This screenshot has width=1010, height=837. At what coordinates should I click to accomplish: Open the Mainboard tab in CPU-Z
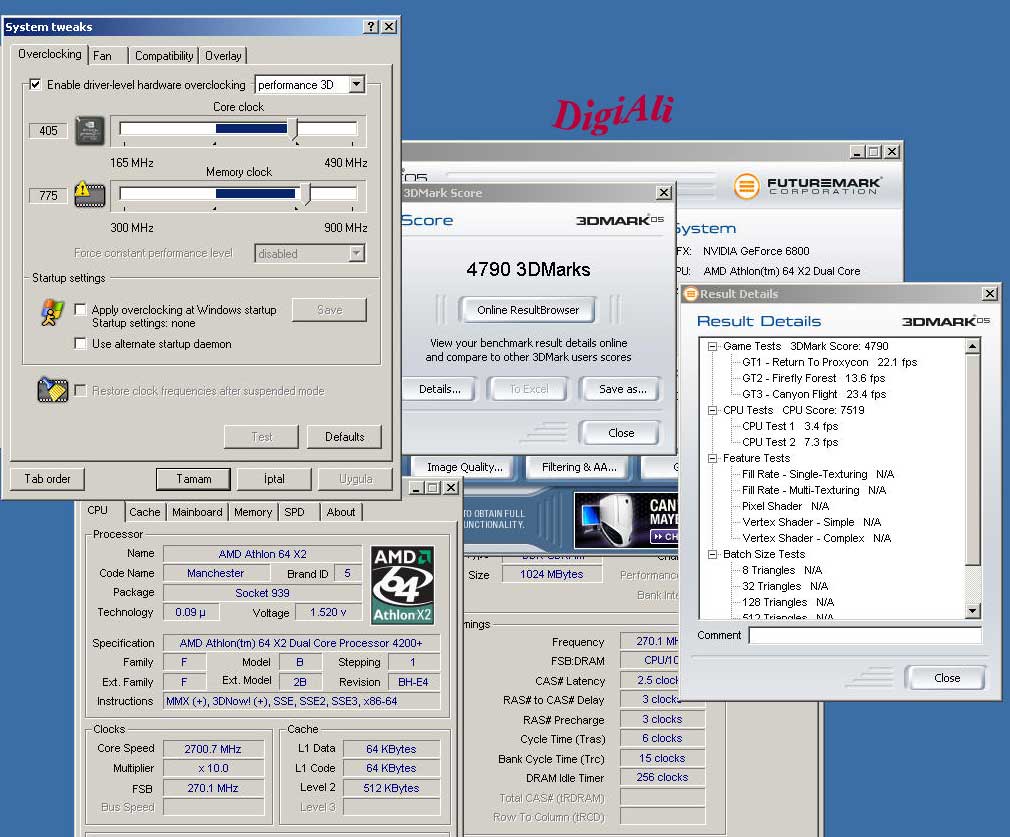[x=197, y=512]
